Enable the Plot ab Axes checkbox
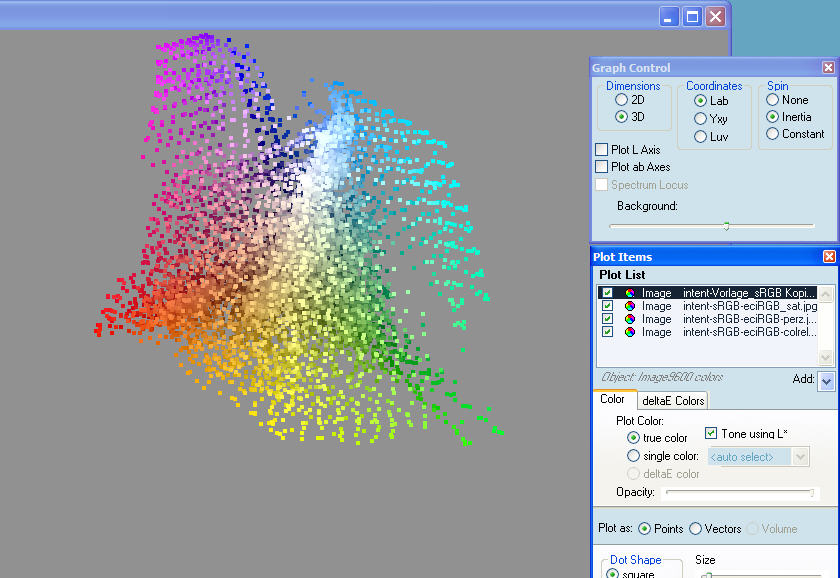 click(x=602, y=167)
